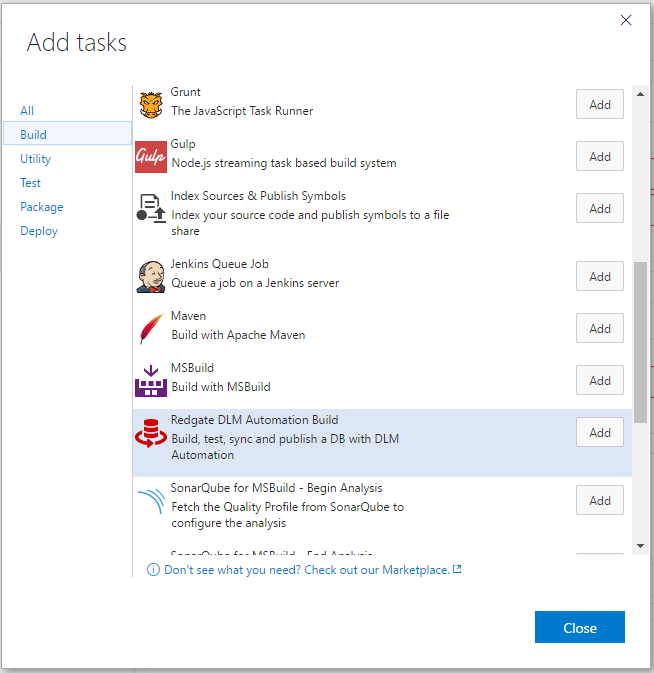Click the SonarQube Begin Analysis wave icon
This screenshot has height=673, width=654.
pyautogui.click(x=151, y=501)
